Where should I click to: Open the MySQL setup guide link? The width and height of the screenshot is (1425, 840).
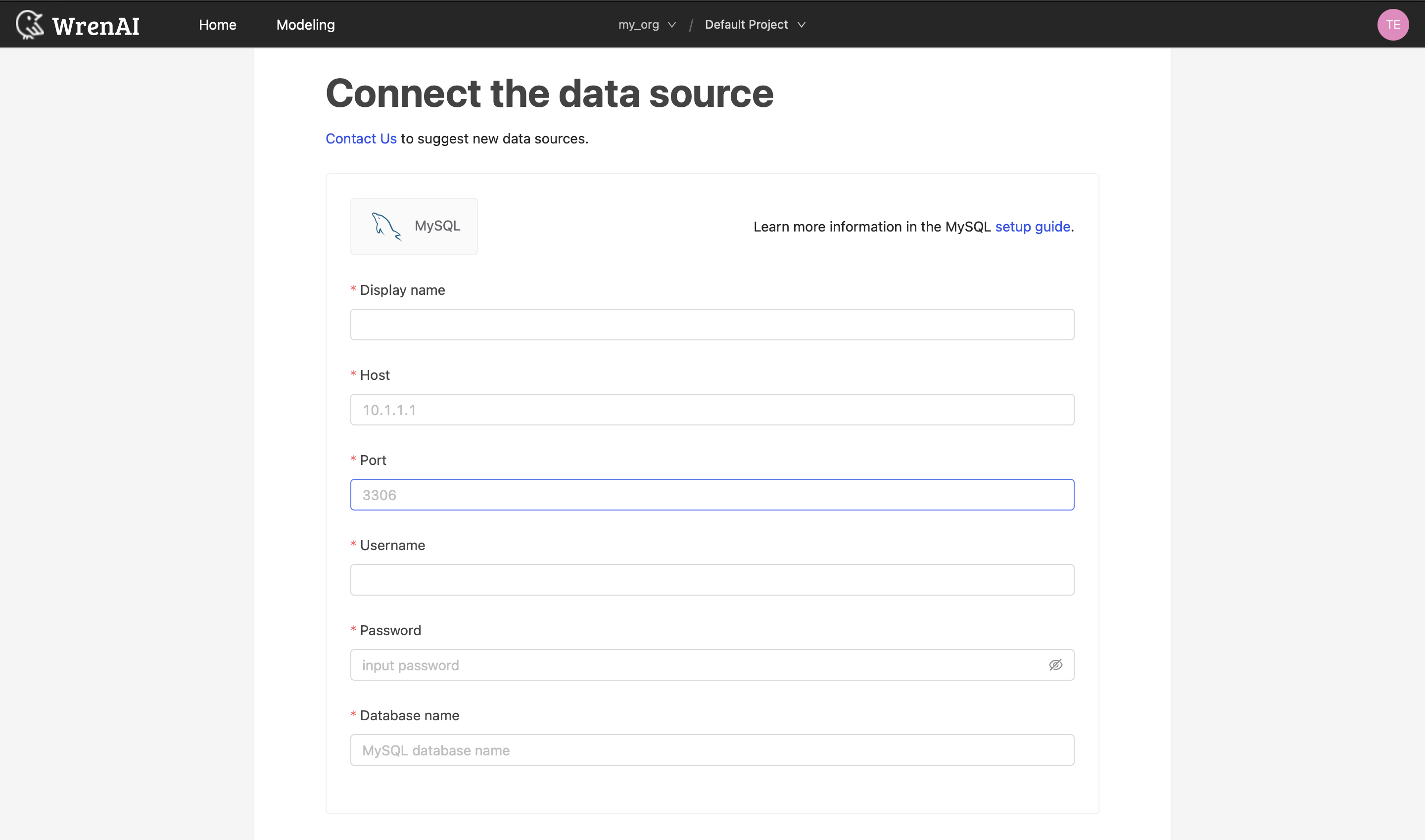click(x=1033, y=227)
